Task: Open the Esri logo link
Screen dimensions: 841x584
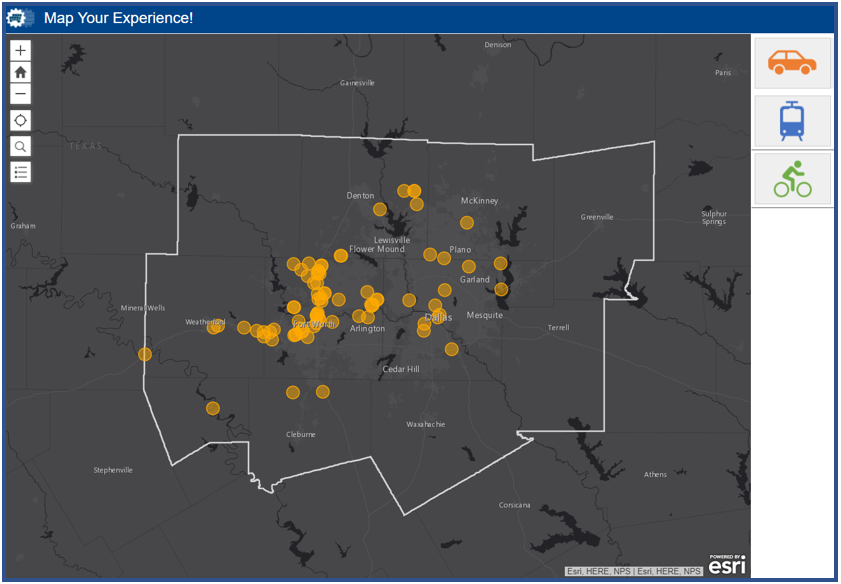Action: 727,566
